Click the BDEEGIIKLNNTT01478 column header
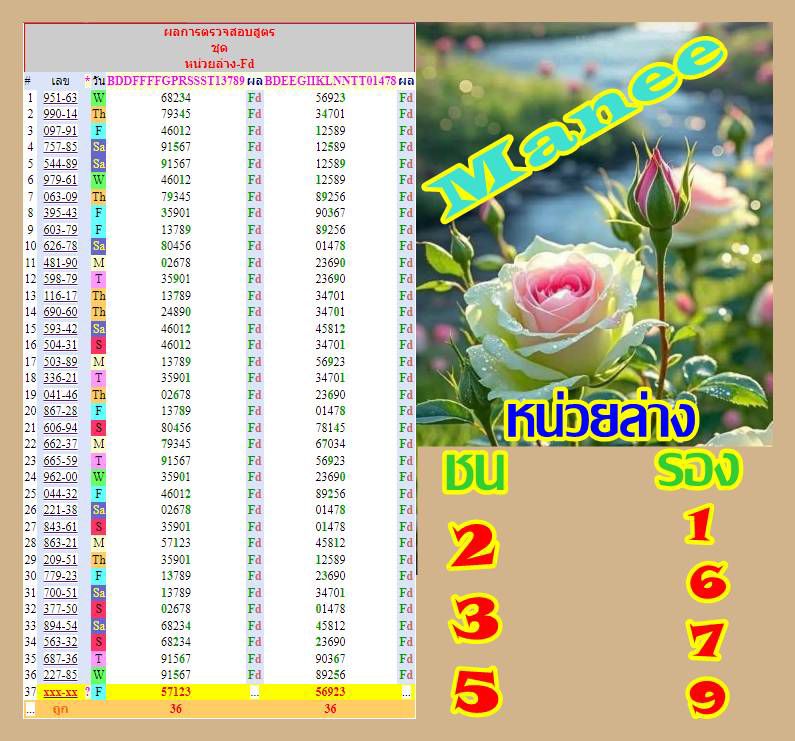 point(330,80)
